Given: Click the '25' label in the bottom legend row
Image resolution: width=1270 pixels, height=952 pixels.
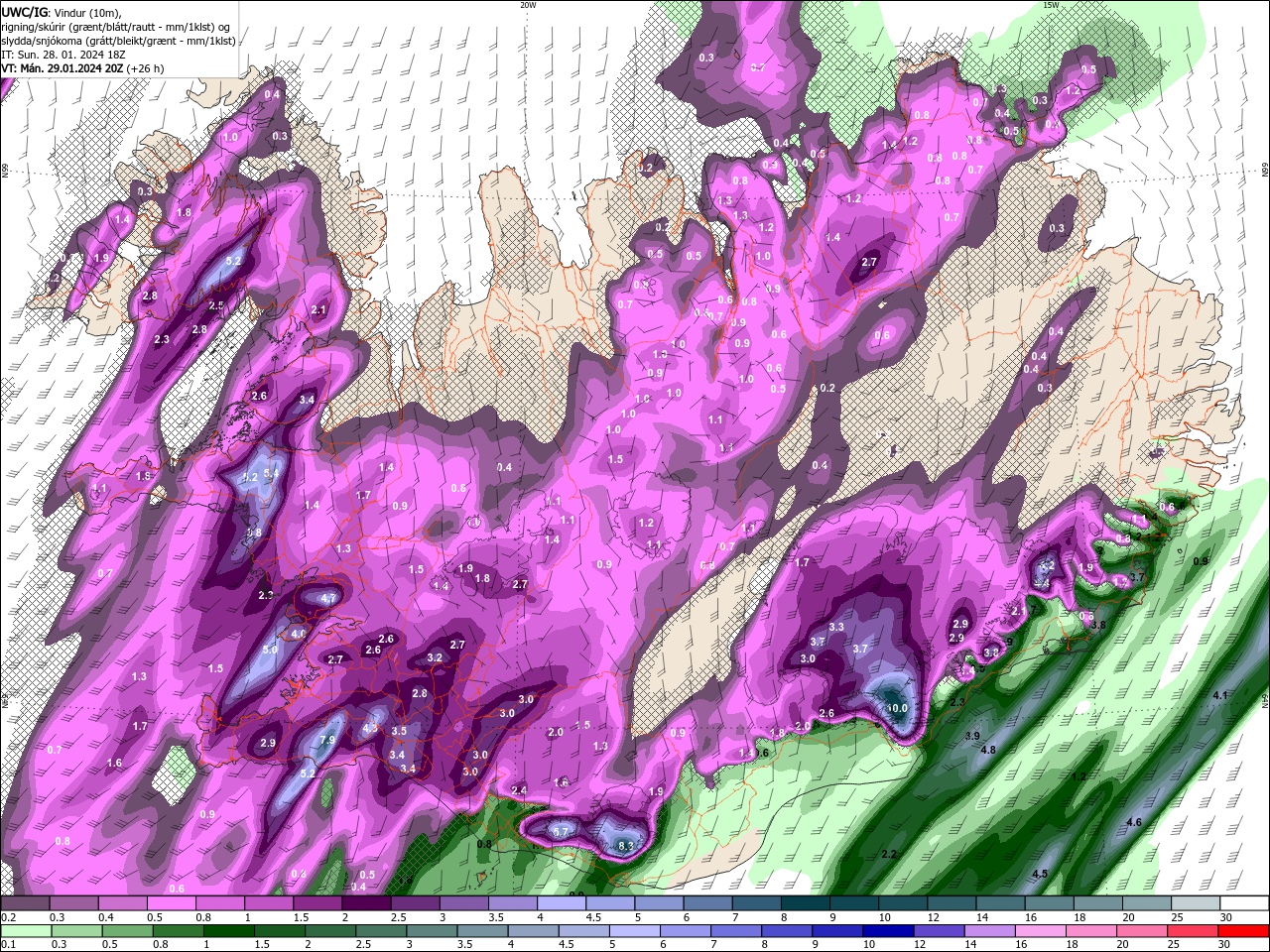Looking at the screenshot, I should (1177, 945).
